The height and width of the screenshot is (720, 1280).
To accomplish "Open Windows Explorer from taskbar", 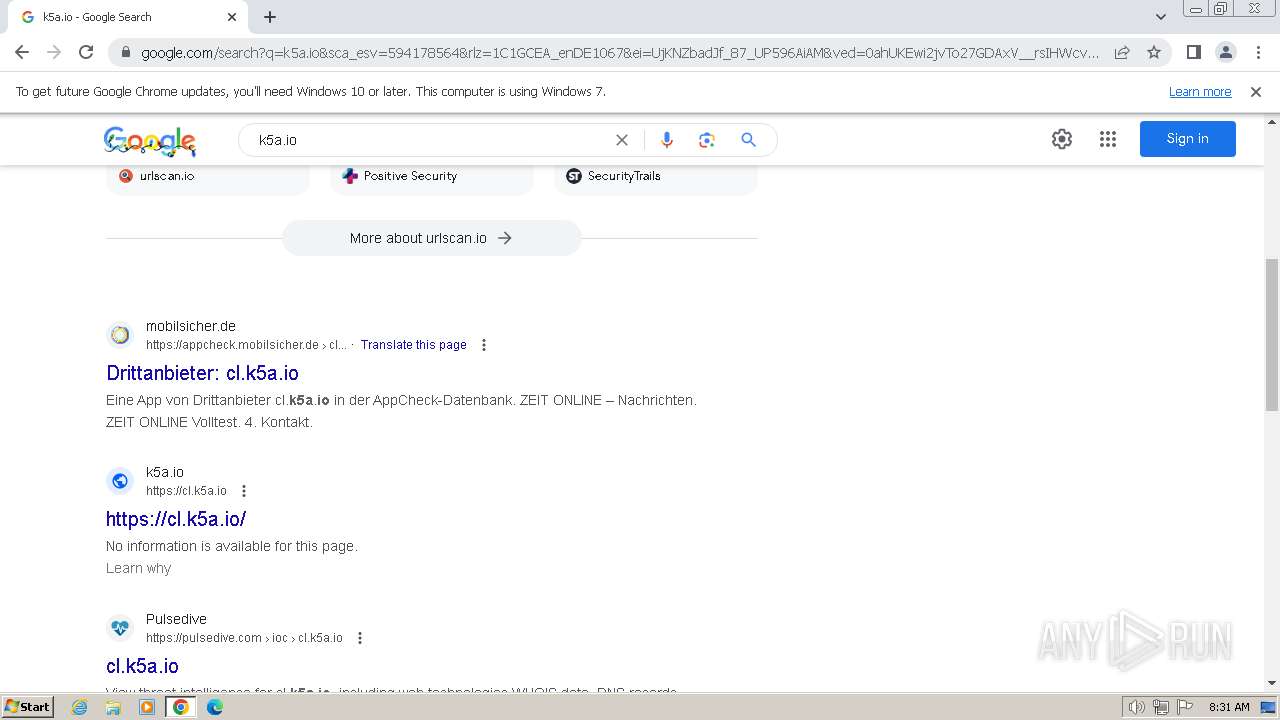I will point(113,707).
